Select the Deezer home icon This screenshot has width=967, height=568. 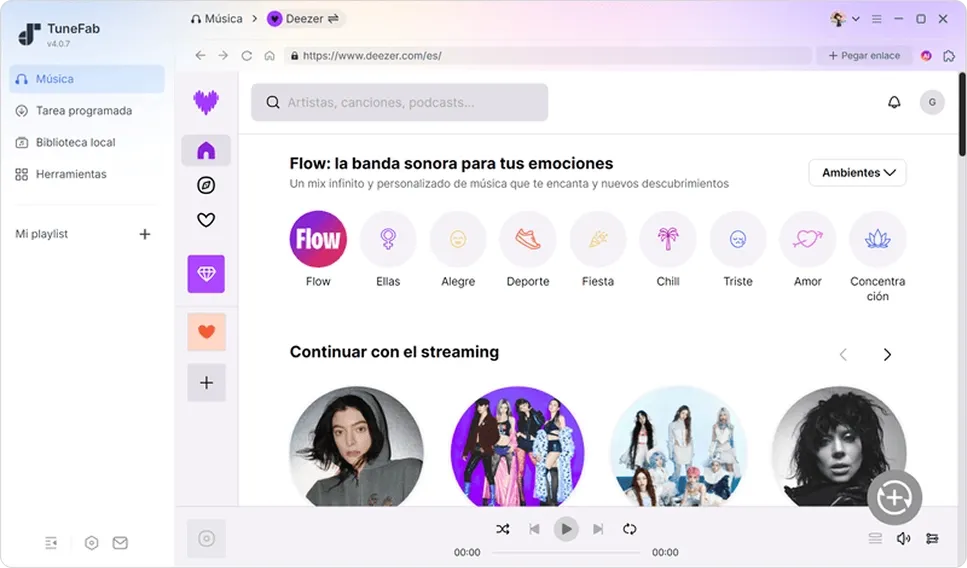[x=206, y=150]
